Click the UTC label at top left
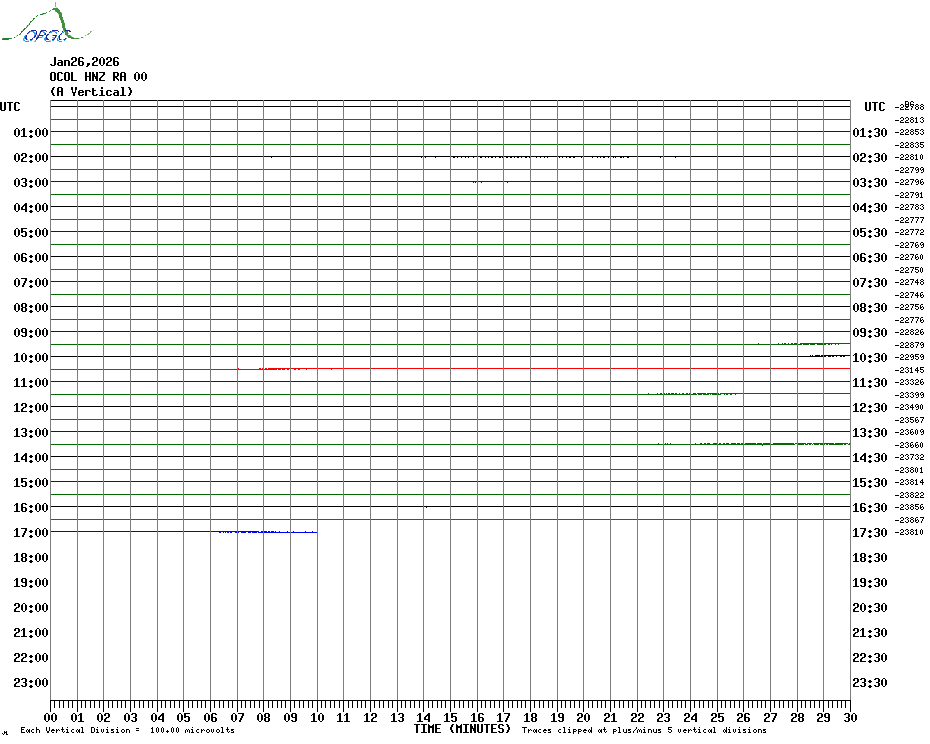This screenshot has width=930, height=744. [x=10, y=107]
